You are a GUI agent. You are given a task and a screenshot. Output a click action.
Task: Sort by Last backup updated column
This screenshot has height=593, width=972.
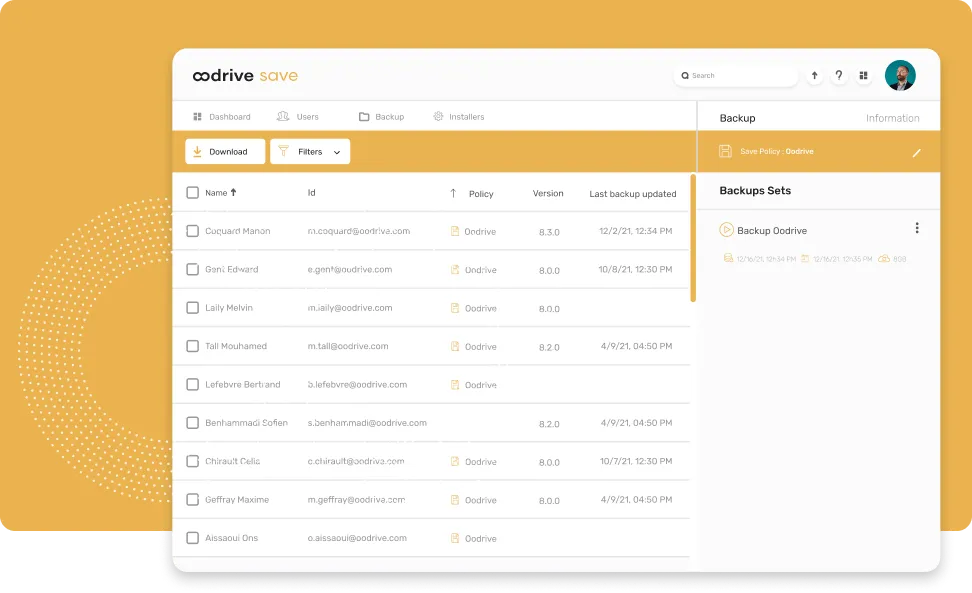pos(632,194)
